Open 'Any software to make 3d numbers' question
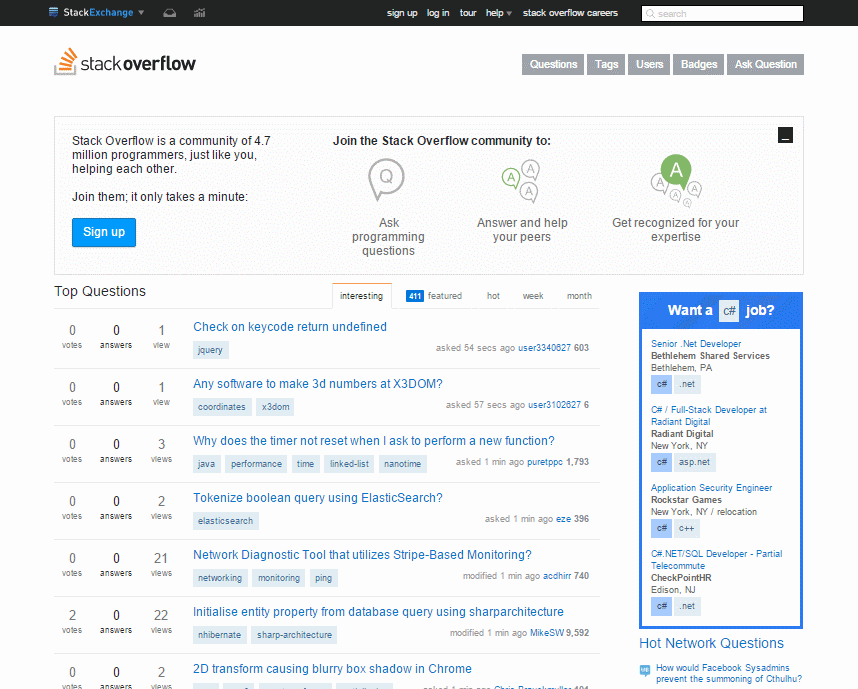This screenshot has width=858, height=689. coord(317,384)
